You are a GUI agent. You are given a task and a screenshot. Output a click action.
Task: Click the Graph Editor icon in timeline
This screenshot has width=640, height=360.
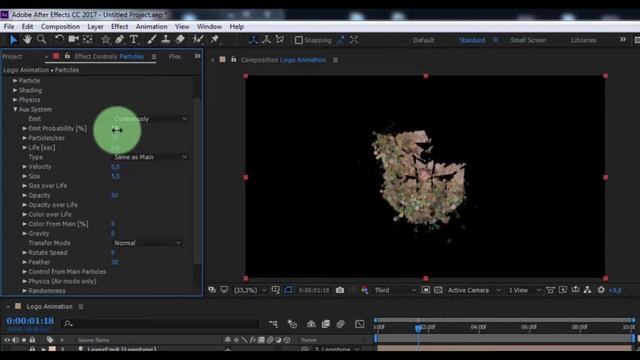[360, 324]
